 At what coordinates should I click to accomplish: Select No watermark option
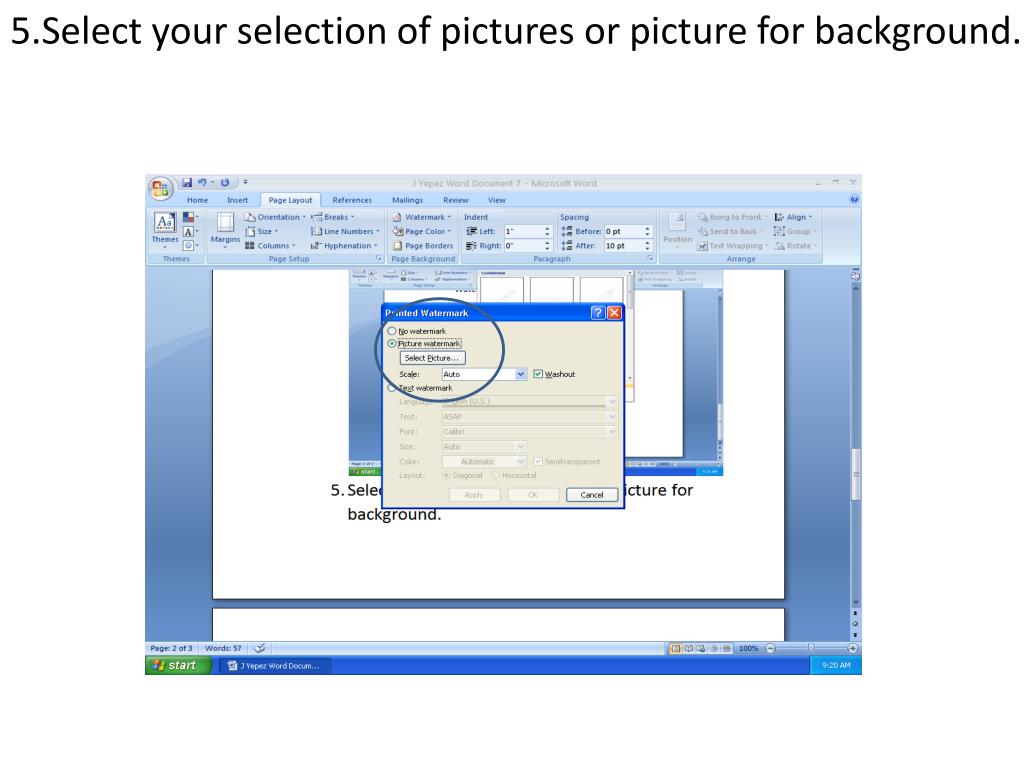coord(392,331)
